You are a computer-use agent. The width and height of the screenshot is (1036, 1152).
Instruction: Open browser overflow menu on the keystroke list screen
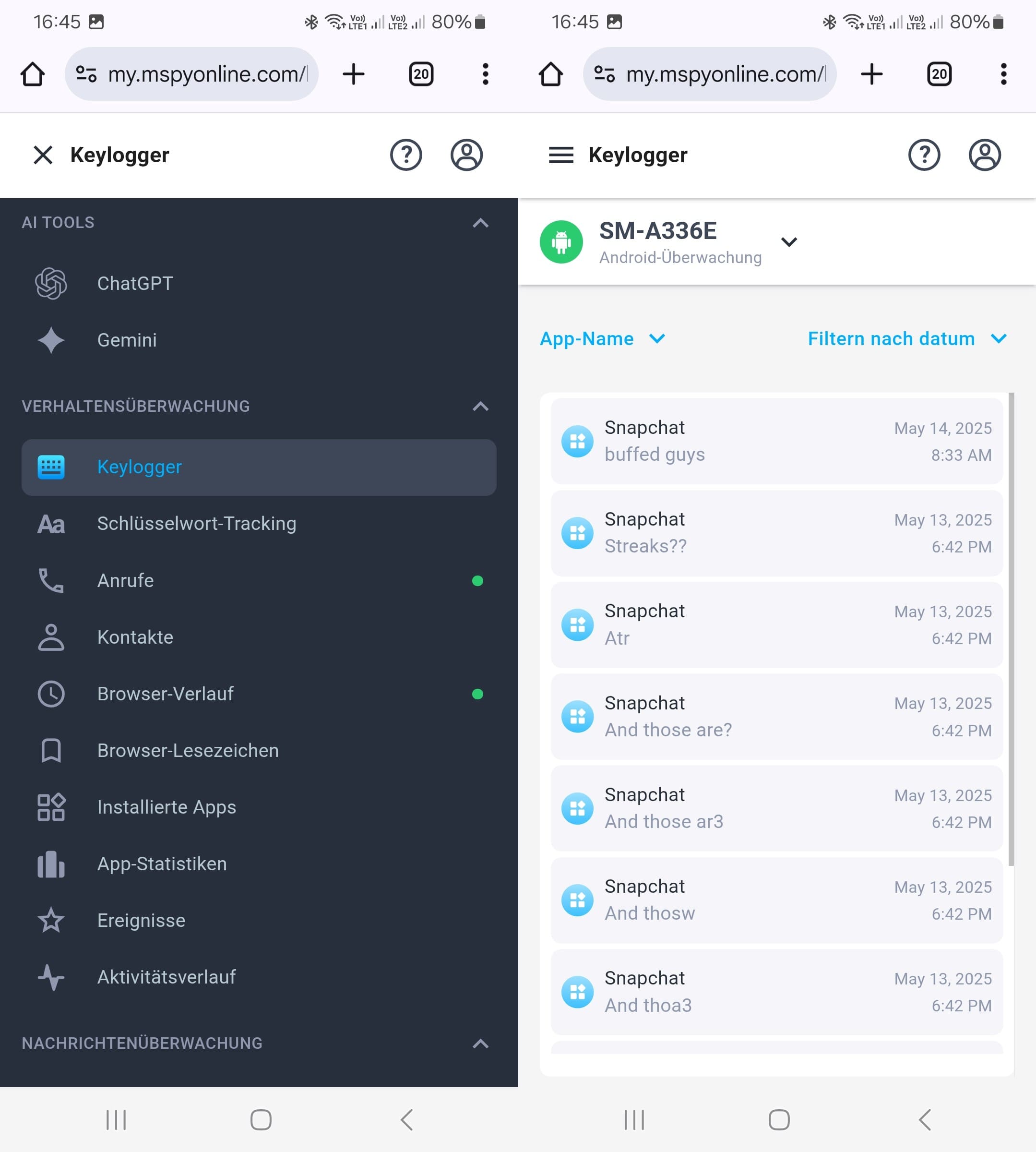click(1003, 74)
